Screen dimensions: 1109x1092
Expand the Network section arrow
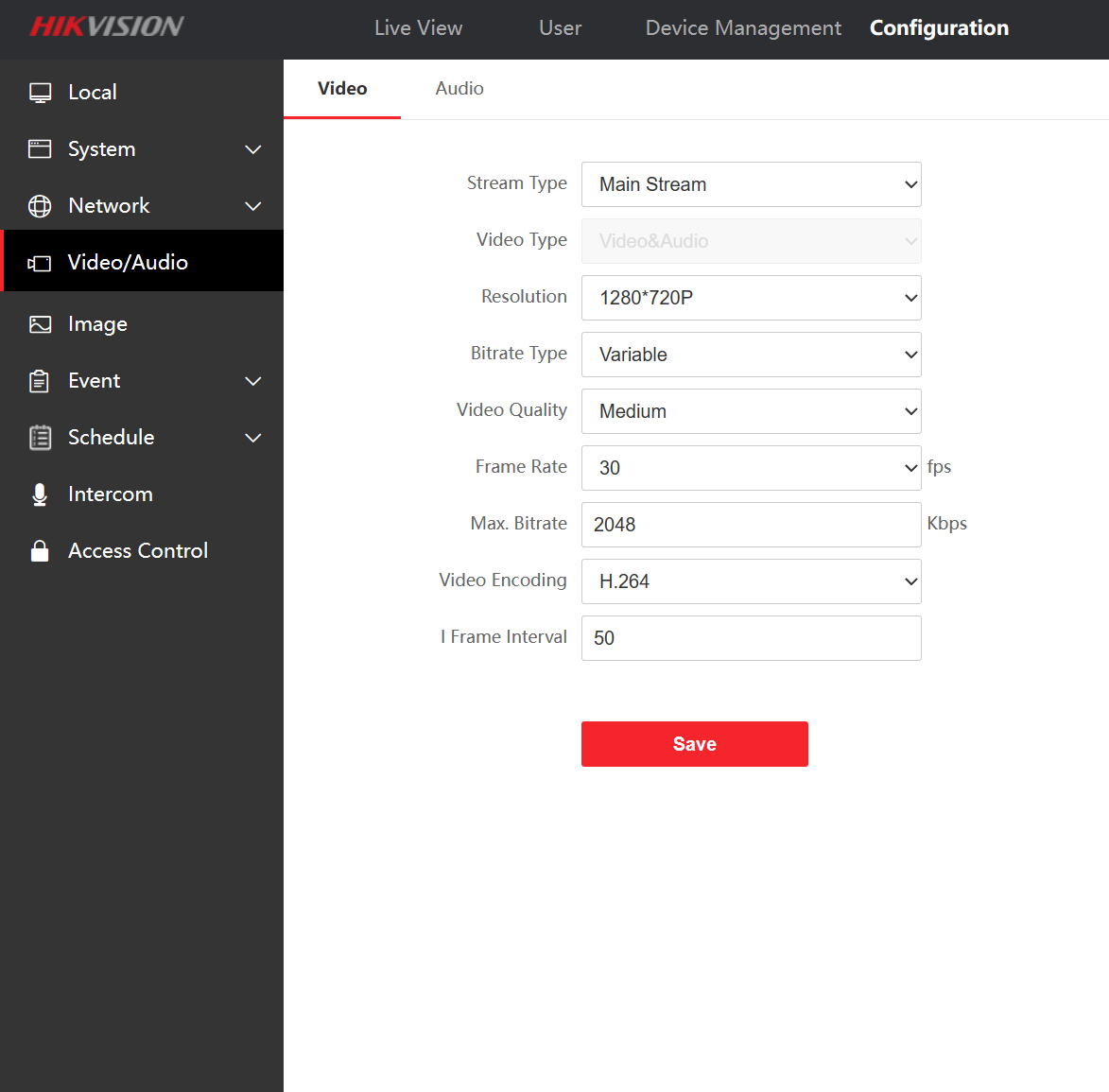252,206
